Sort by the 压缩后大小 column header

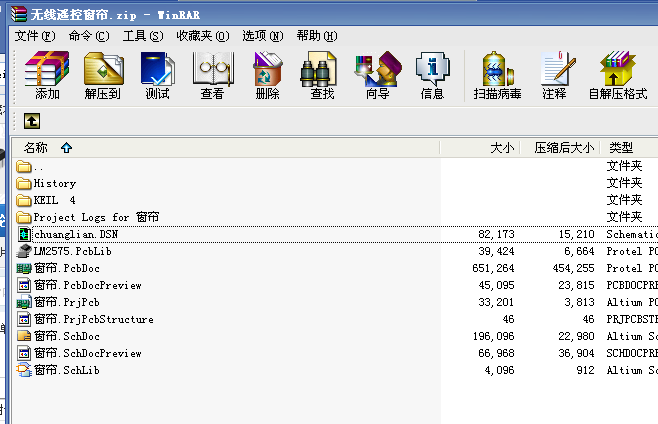(560, 148)
